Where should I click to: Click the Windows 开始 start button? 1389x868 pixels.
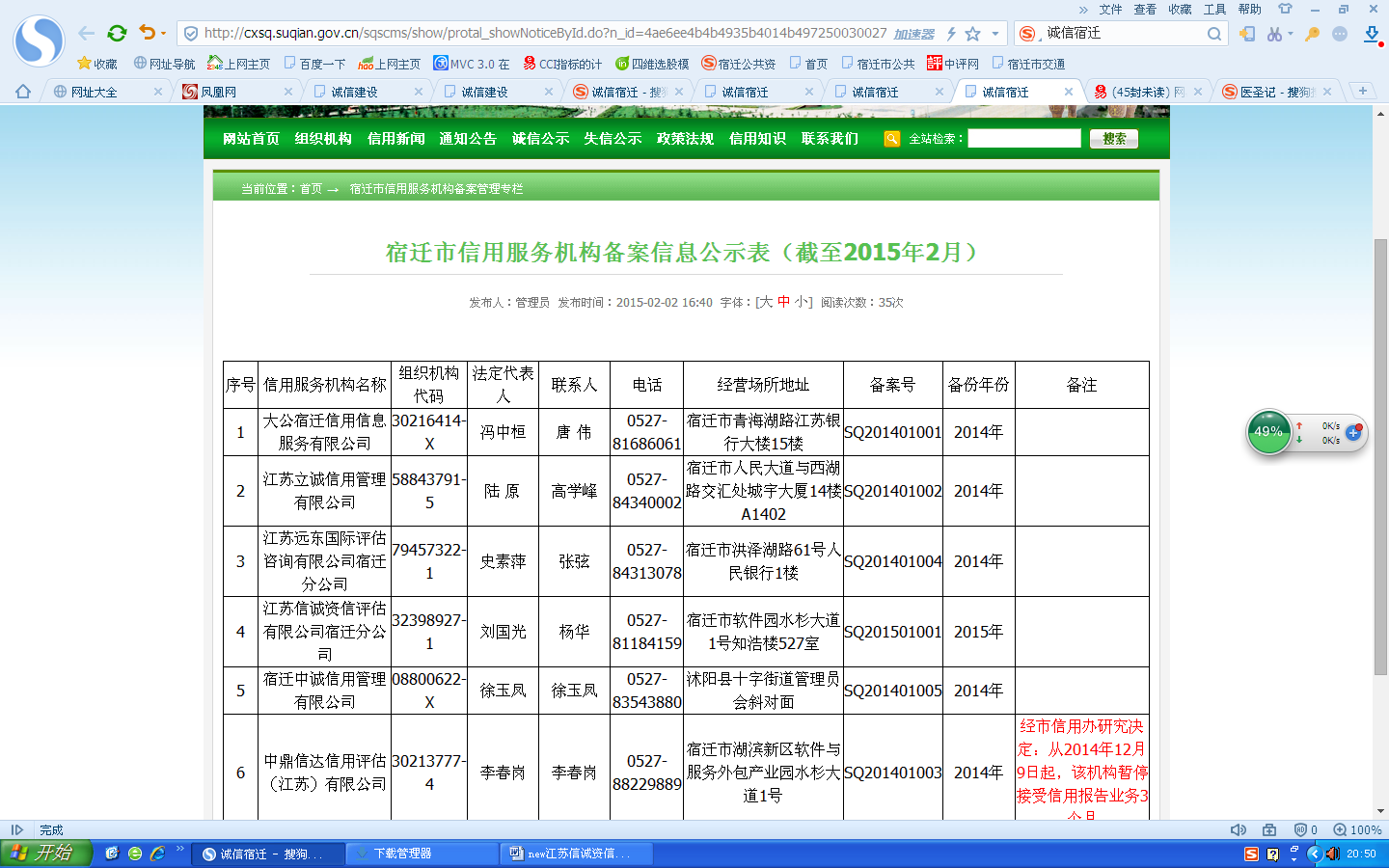tap(45, 853)
